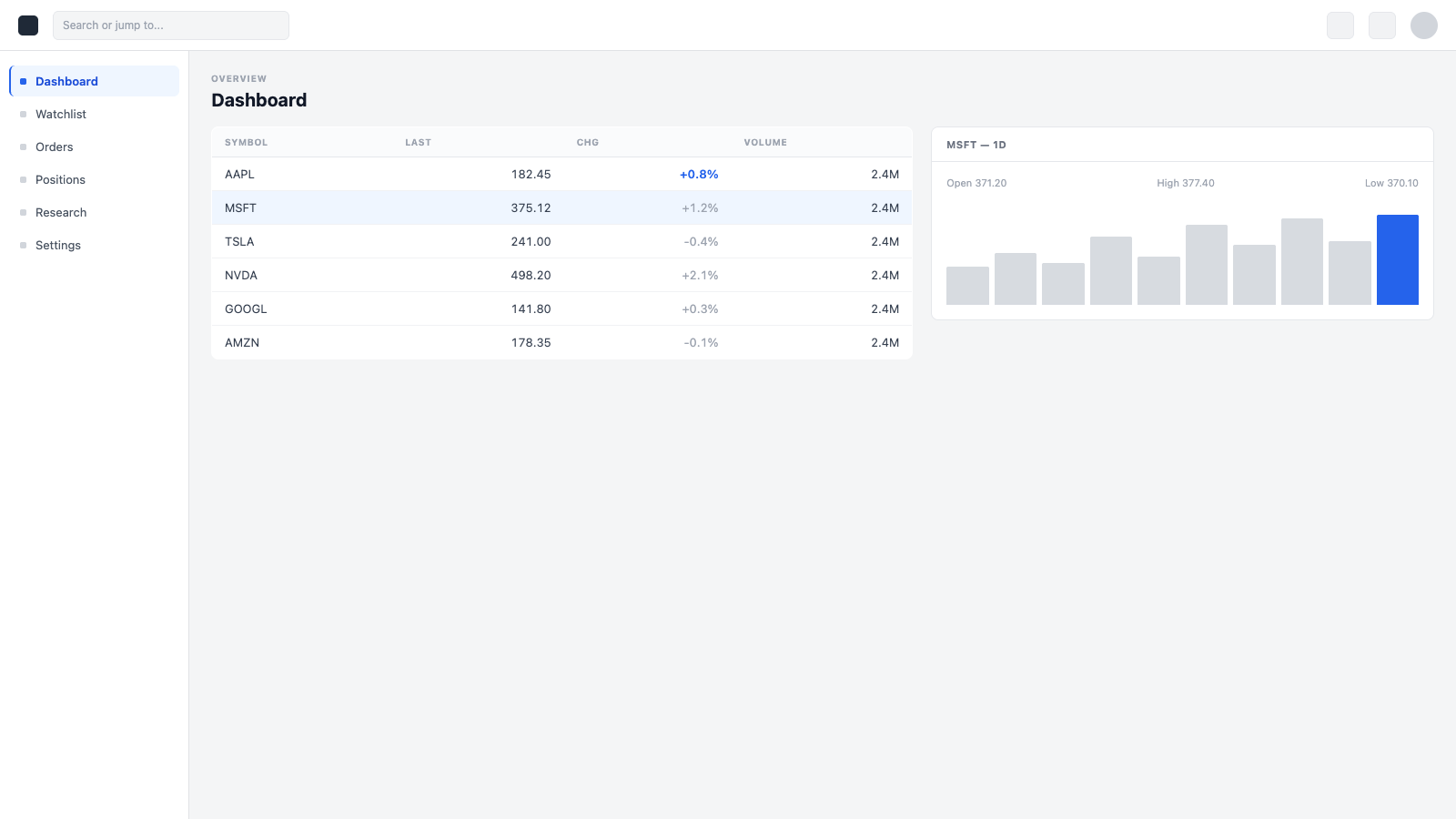Navigate to Positions page
This screenshot has width=1456, height=819.
pyautogui.click(x=95, y=179)
